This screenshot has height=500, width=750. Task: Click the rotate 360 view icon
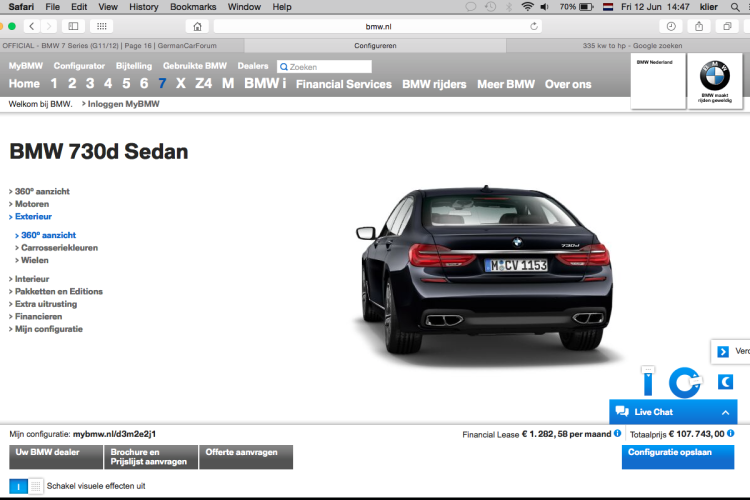[684, 382]
